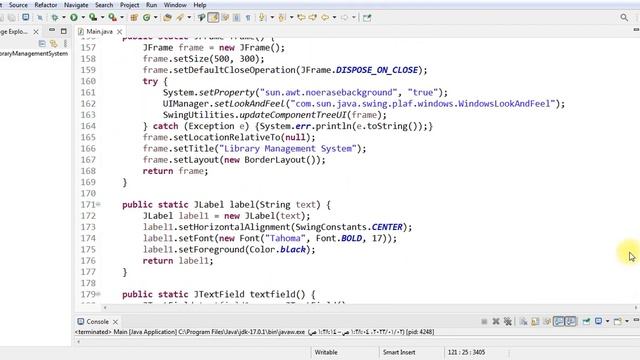Open External Tools dropdown arrow
The height and width of the screenshot is (360, 640).
(x=122, y=18)
